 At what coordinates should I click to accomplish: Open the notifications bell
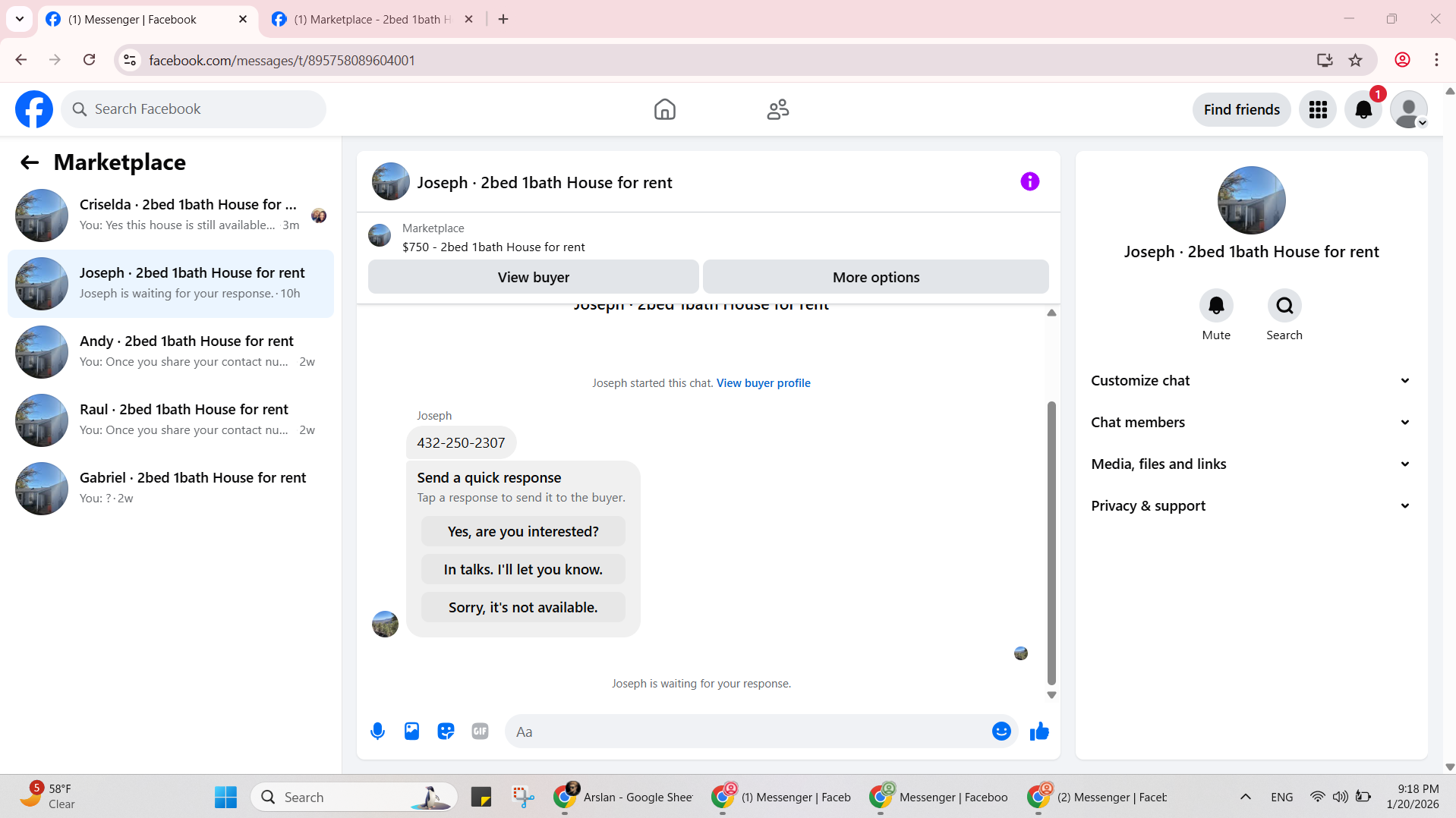pos(1363,110)
